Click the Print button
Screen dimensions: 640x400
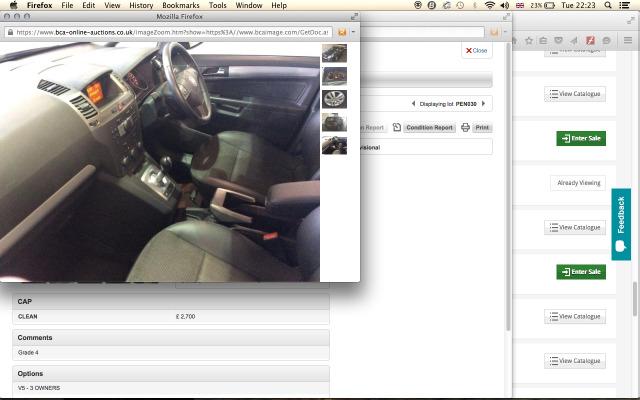coord(482,127)
